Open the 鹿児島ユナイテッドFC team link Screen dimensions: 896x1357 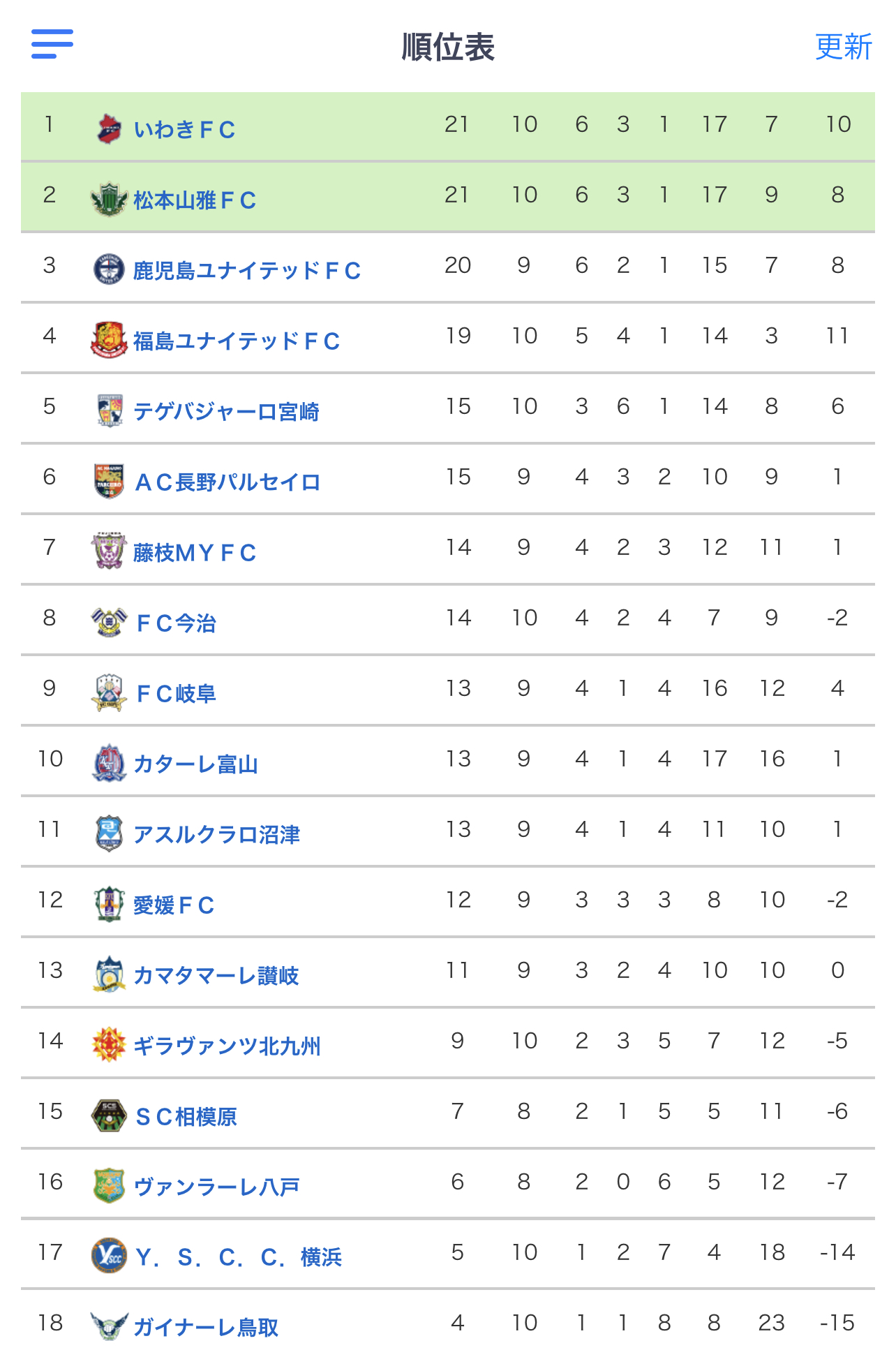[247, 271]
